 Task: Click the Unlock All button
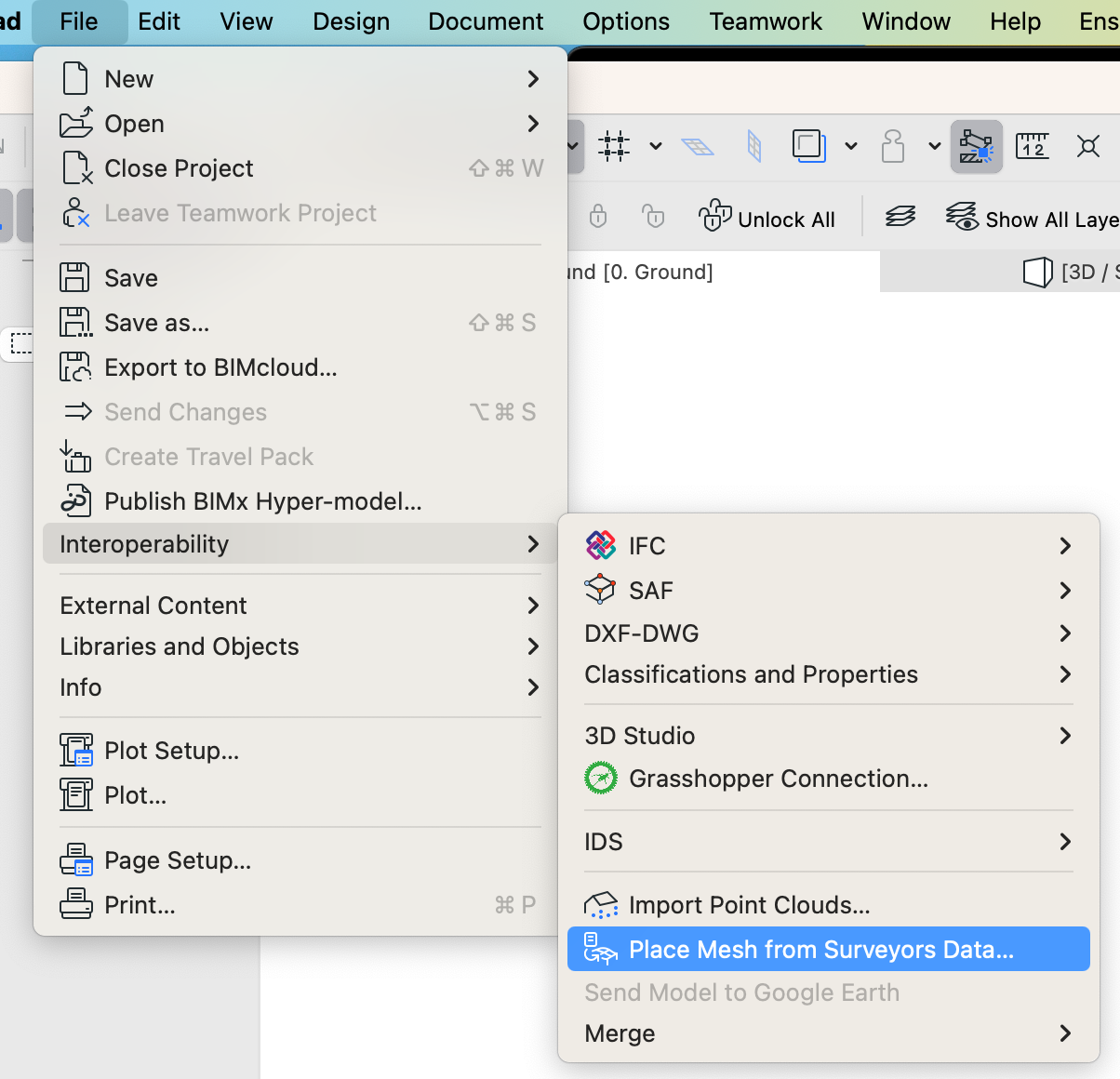coord(767,219)
